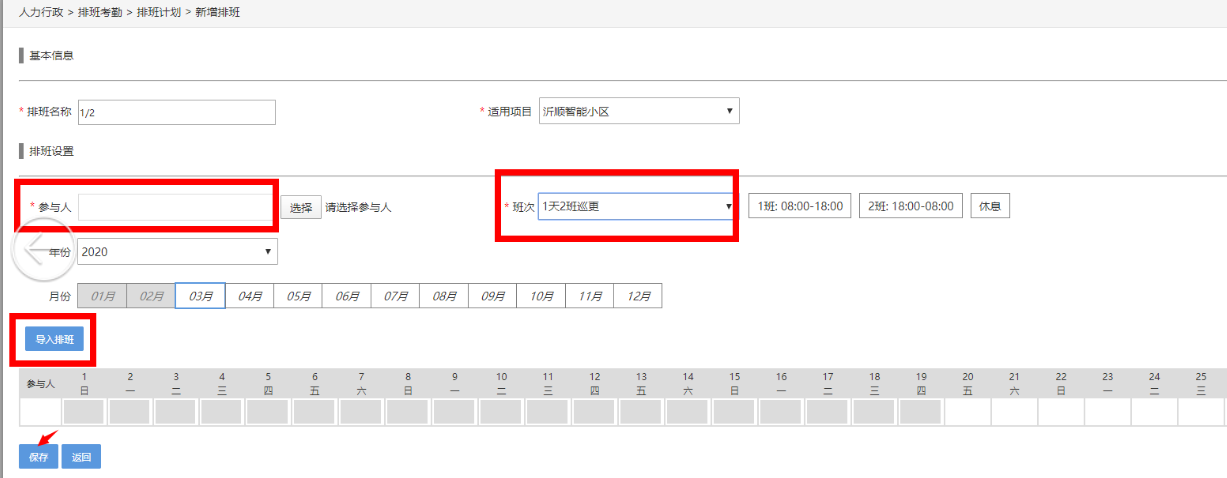
Task: Click the schedule cell under day 20
Action: (967, 412)
